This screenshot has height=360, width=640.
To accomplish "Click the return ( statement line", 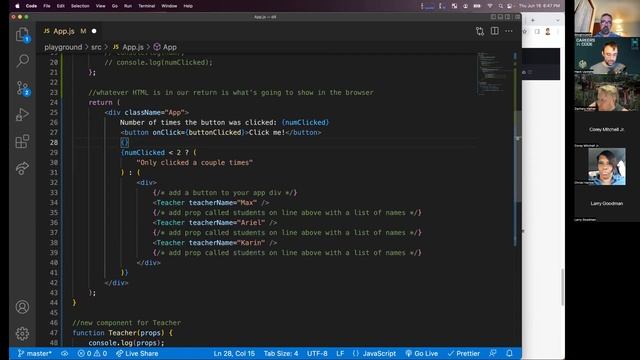I will point(104,102).
